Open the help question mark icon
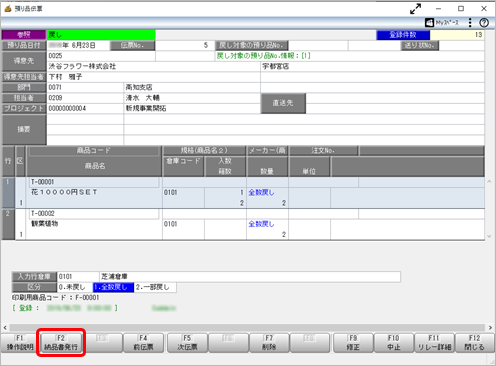 (484, 23)
